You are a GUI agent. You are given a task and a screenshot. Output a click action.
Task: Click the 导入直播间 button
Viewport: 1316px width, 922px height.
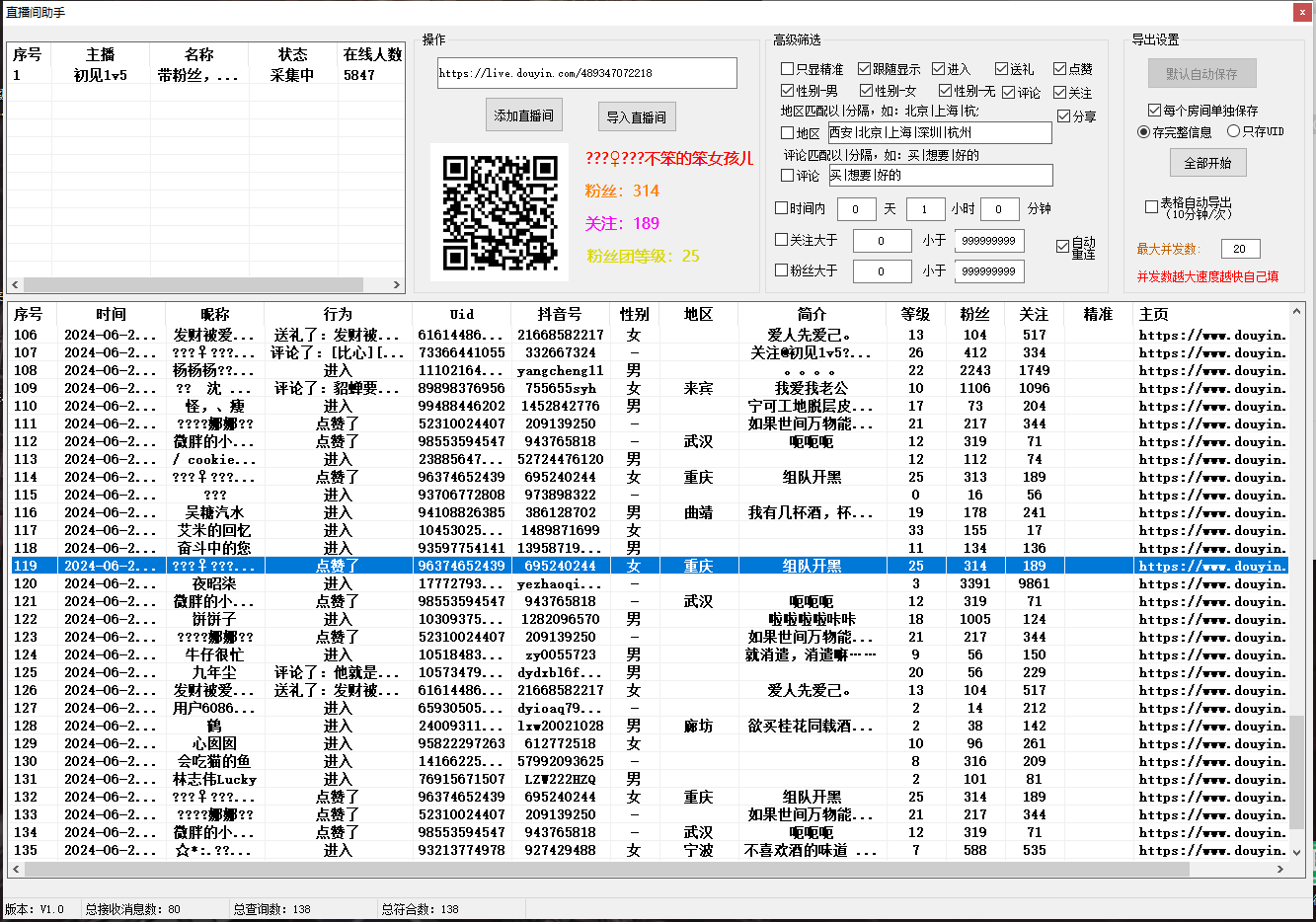[x=636, y=116]
